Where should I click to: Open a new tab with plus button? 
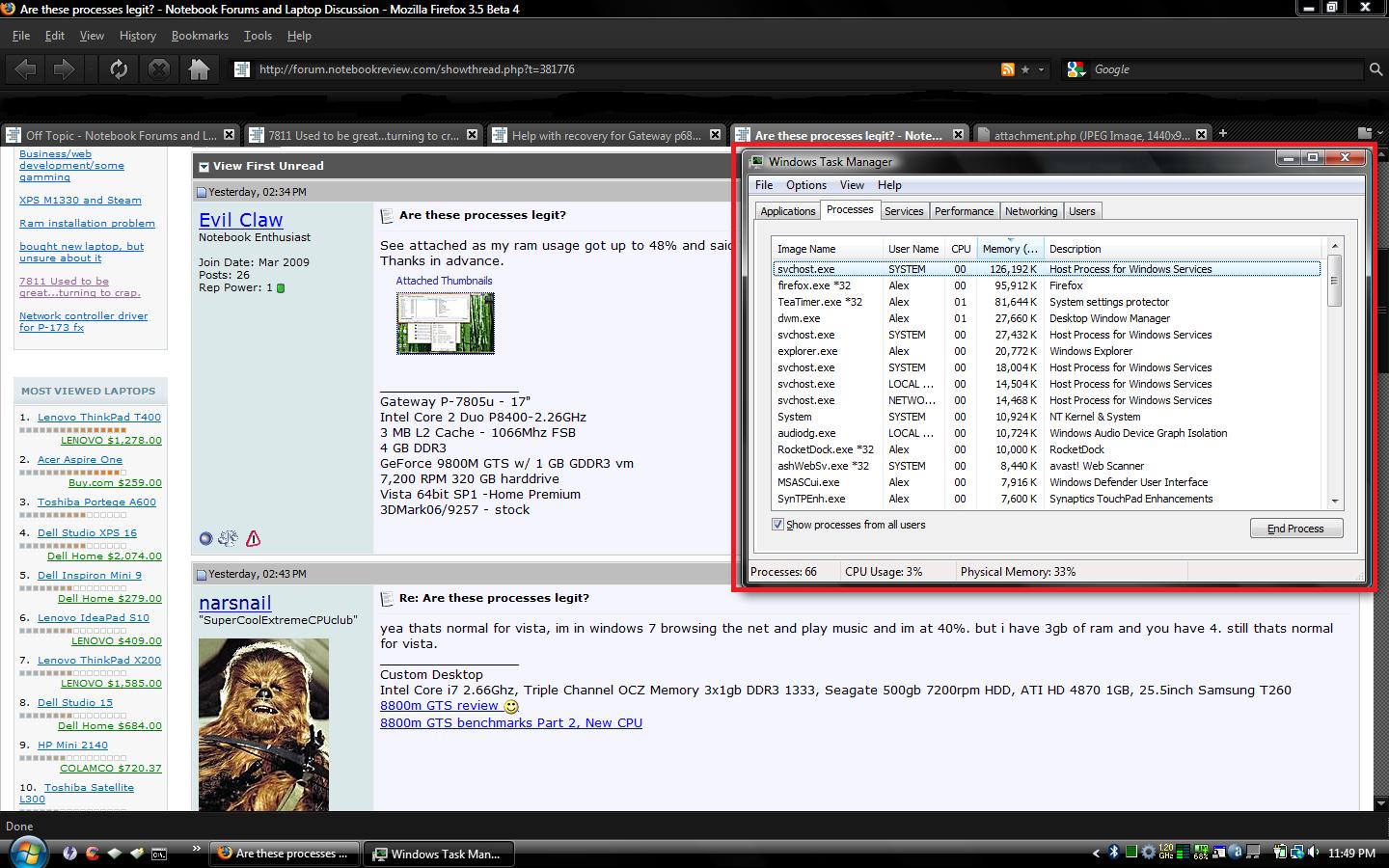tap(1223, 134)
